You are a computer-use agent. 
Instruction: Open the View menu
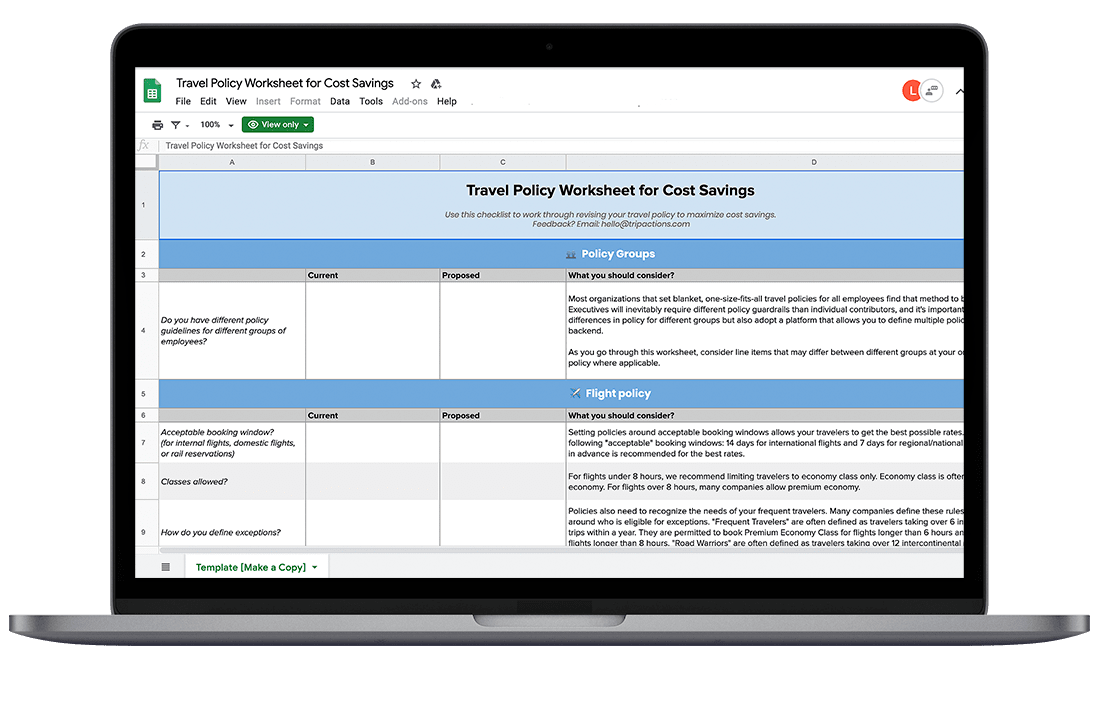(x=236, y=101)
